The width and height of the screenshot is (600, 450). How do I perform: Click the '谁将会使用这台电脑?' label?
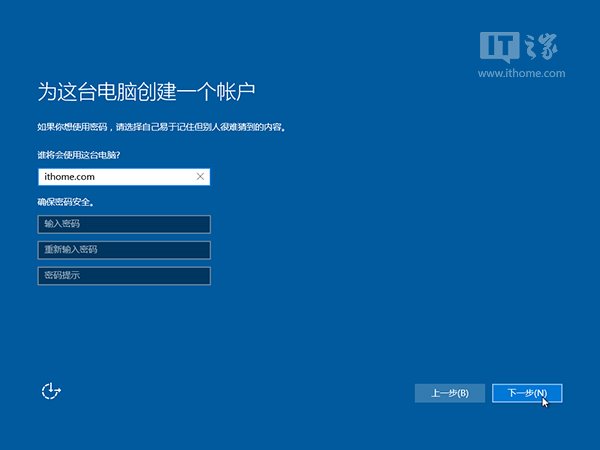pyautogui.click(x=85, y=154)
